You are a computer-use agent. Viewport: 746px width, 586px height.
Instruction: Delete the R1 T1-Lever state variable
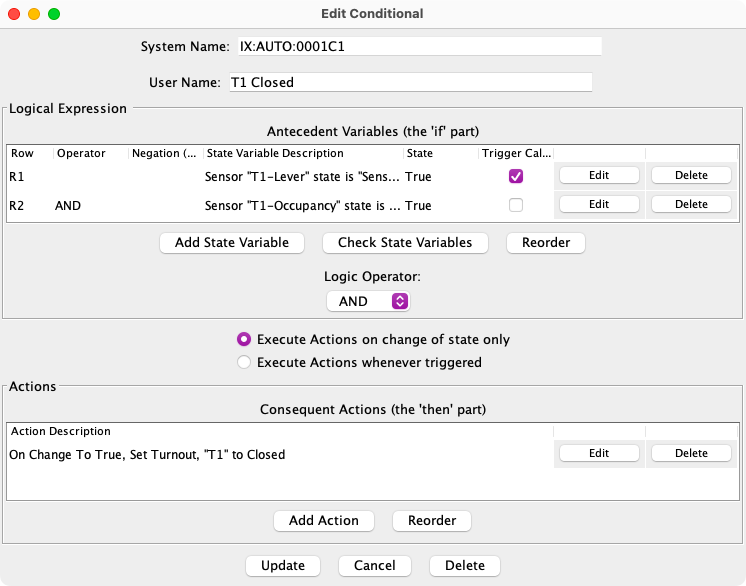pyautogui.click(x=691, y=175)
